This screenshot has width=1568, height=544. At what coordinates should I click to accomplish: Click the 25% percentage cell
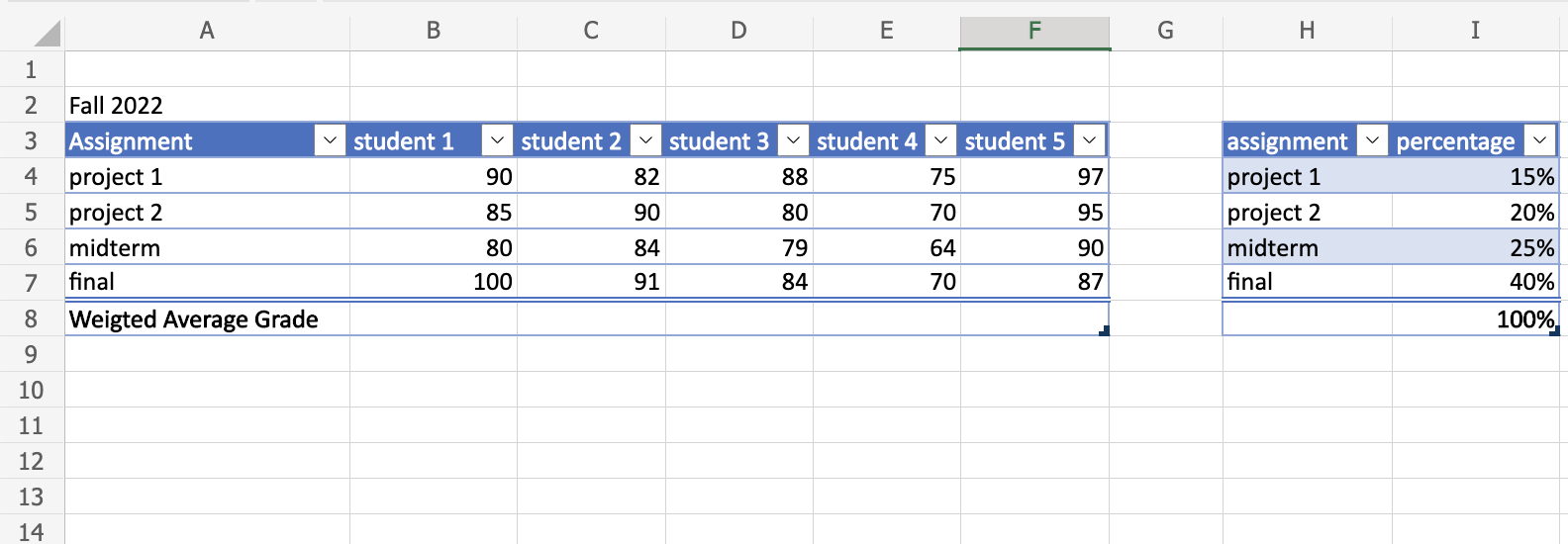tap(1476, 247)
